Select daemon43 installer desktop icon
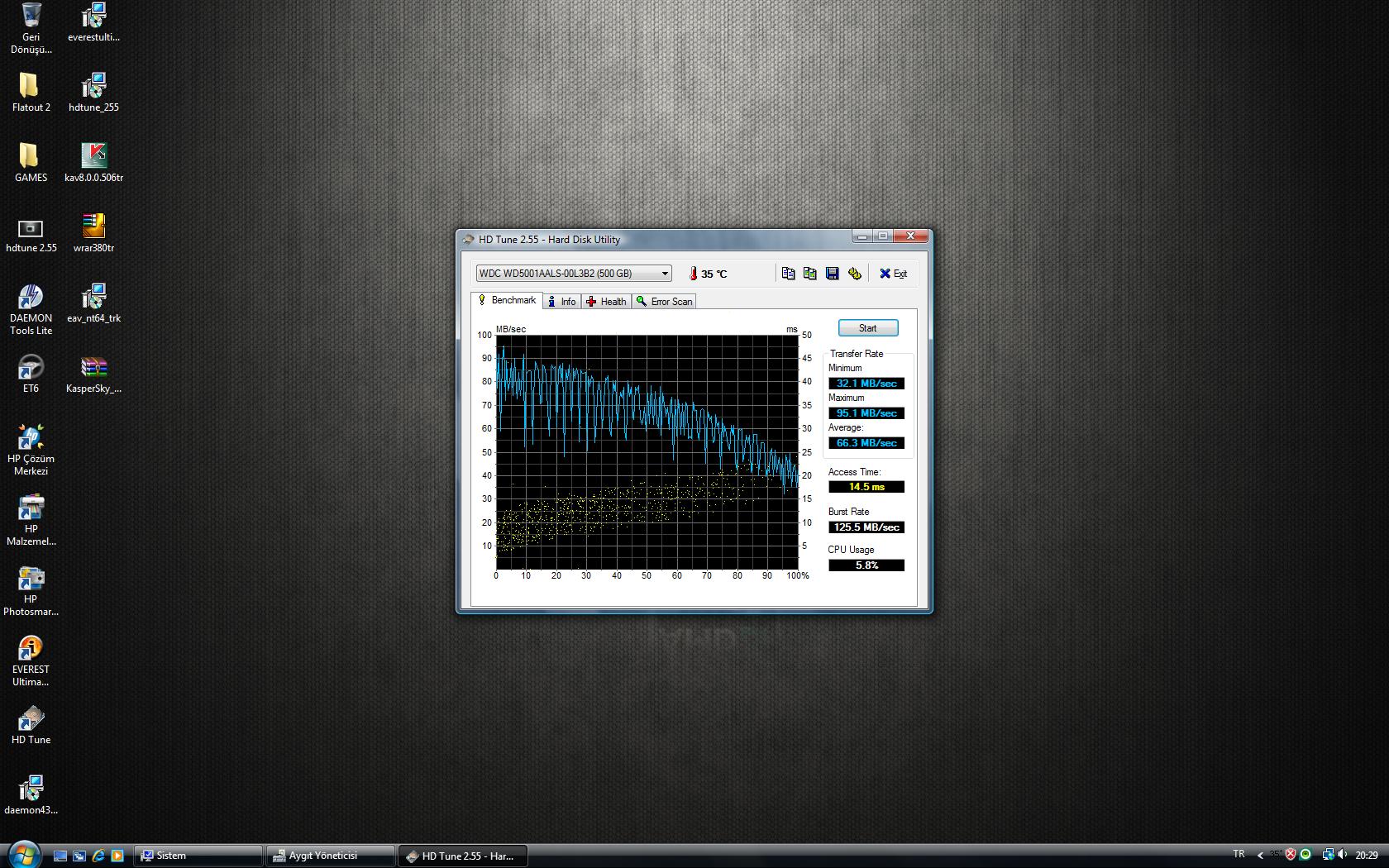This screenshot has width=1389, height=868. coord(31,795)
